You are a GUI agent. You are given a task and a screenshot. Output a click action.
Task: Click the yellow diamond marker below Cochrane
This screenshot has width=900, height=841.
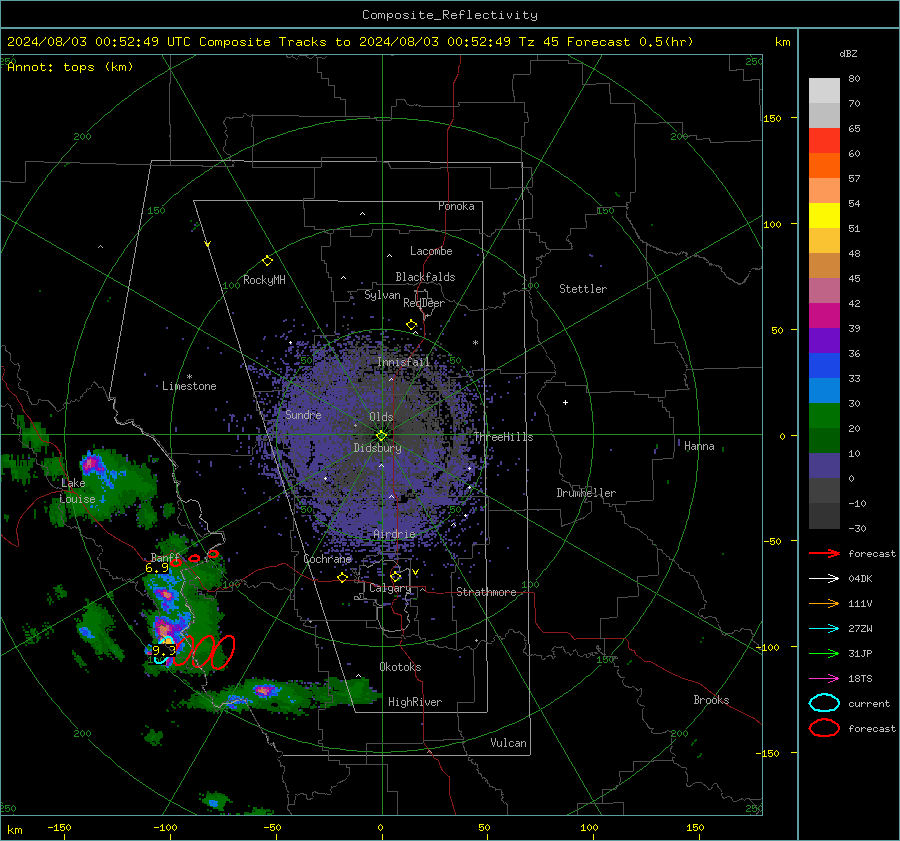pos(342,577)
